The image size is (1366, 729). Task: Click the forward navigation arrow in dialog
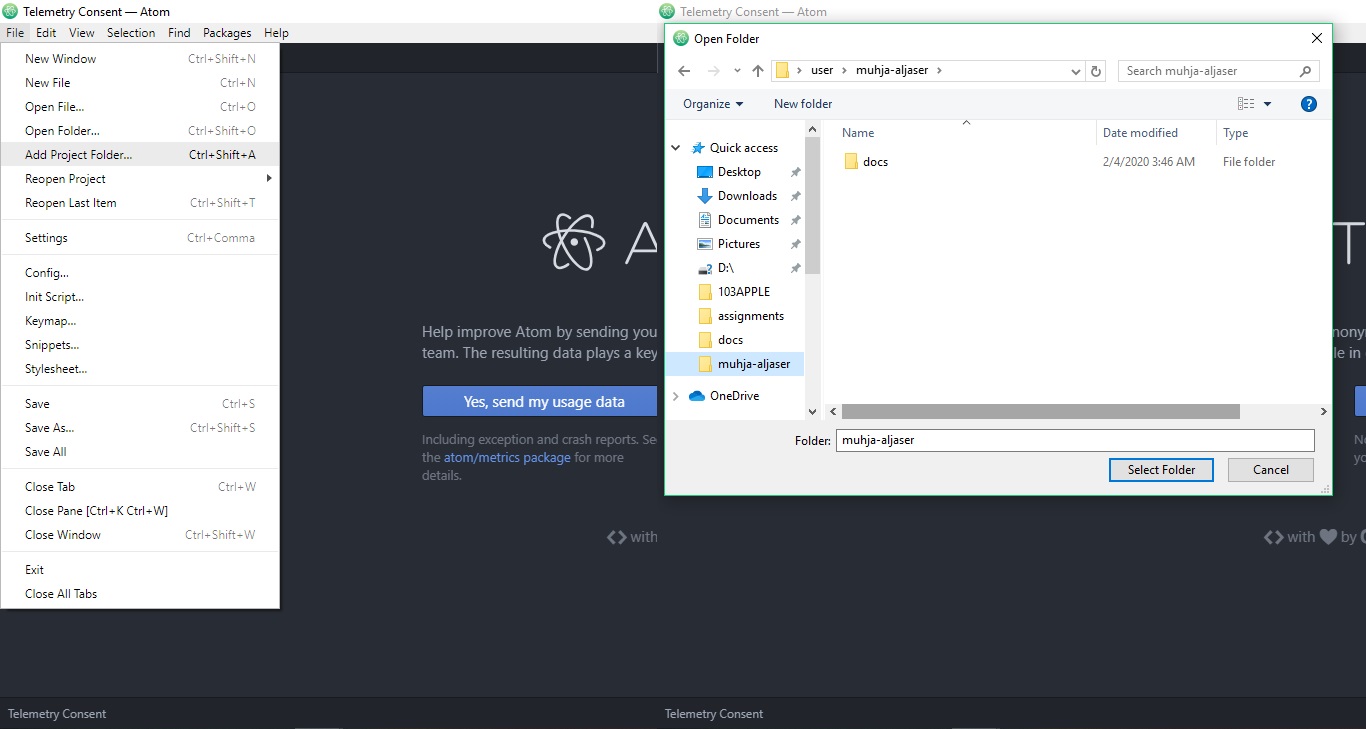pyautogui.click(x=713, y=71)
